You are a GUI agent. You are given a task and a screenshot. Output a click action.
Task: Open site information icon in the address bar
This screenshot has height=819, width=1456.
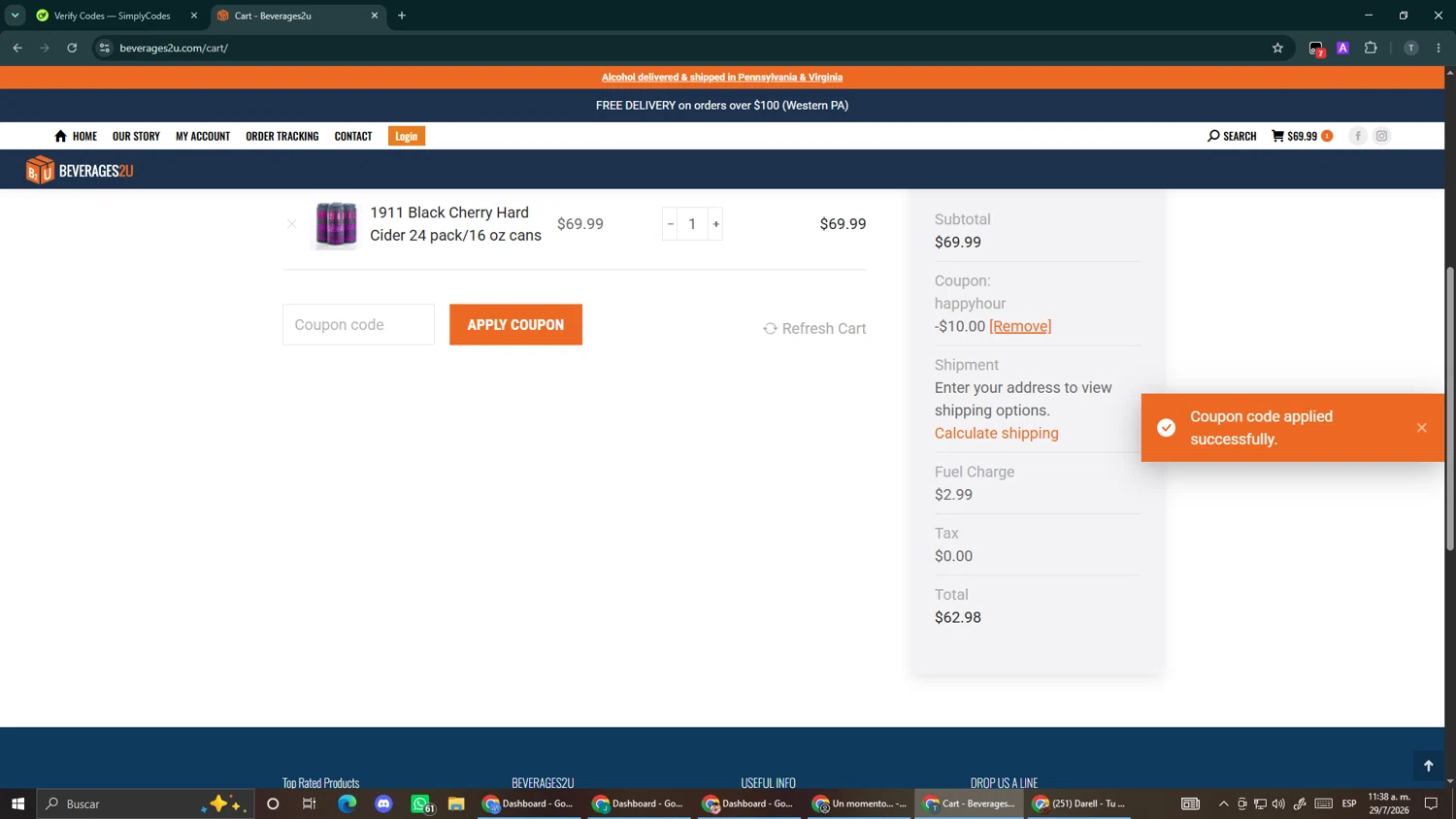[x=105, y=48]
